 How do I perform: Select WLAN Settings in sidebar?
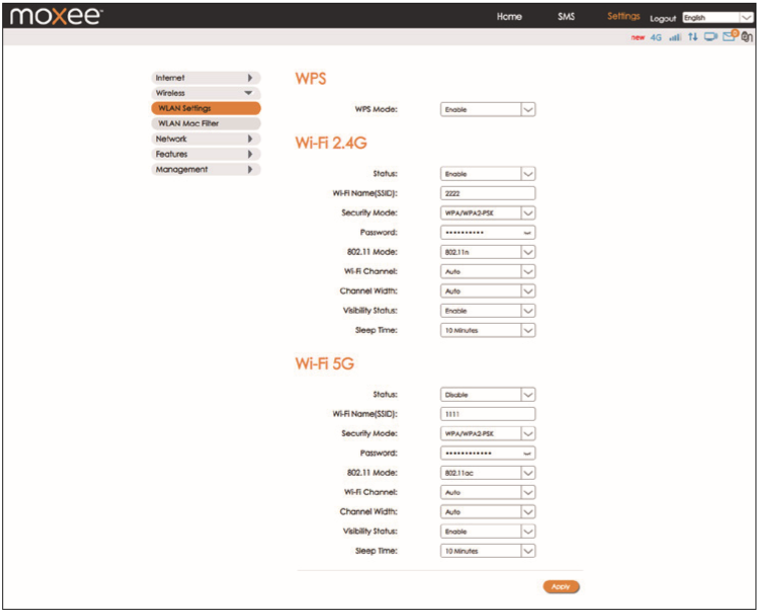pyautogui.click(x=206, y=108)
